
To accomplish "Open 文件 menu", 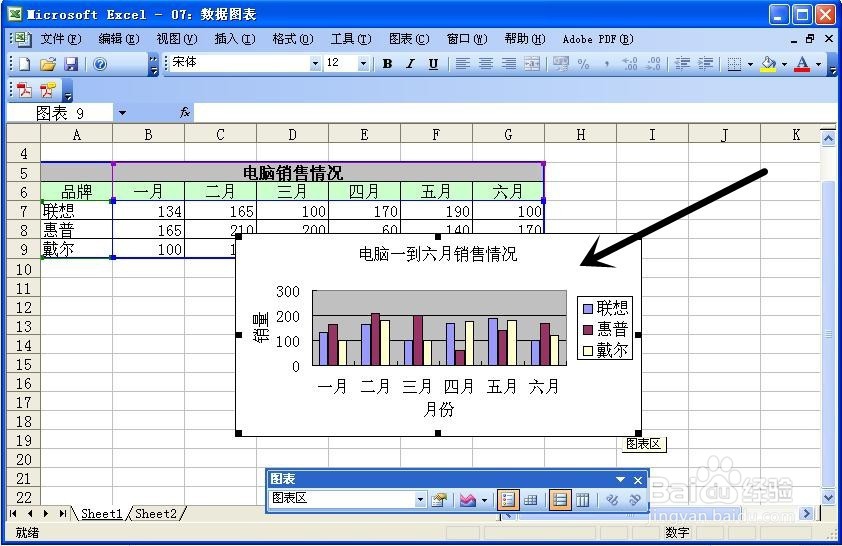I will point(61,39).
